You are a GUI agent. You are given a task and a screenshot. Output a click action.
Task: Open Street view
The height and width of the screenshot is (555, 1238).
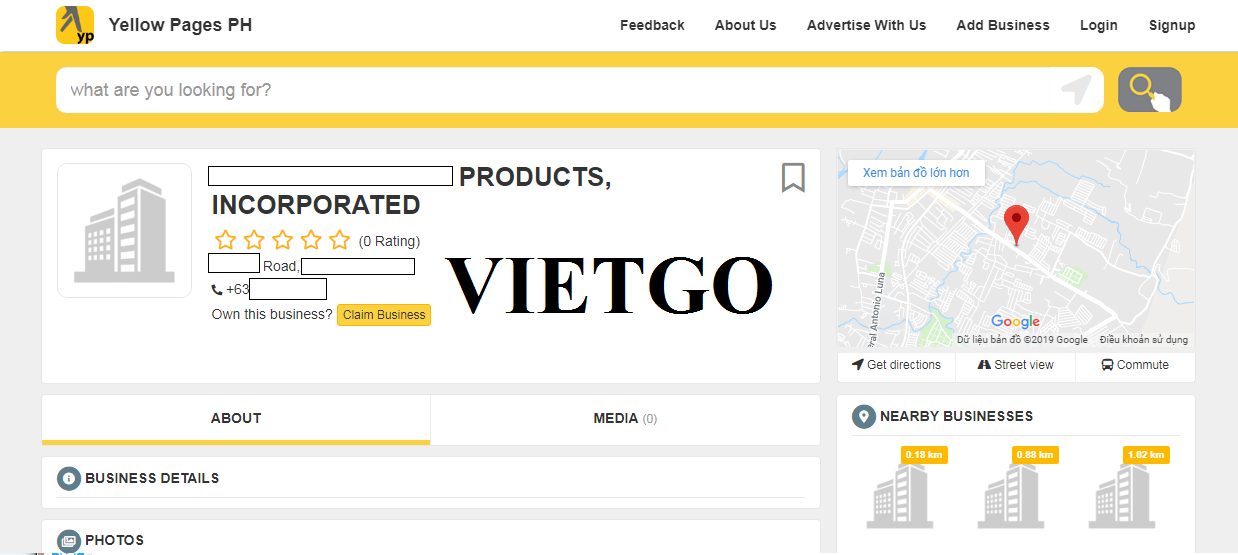tap(1015, 365)
